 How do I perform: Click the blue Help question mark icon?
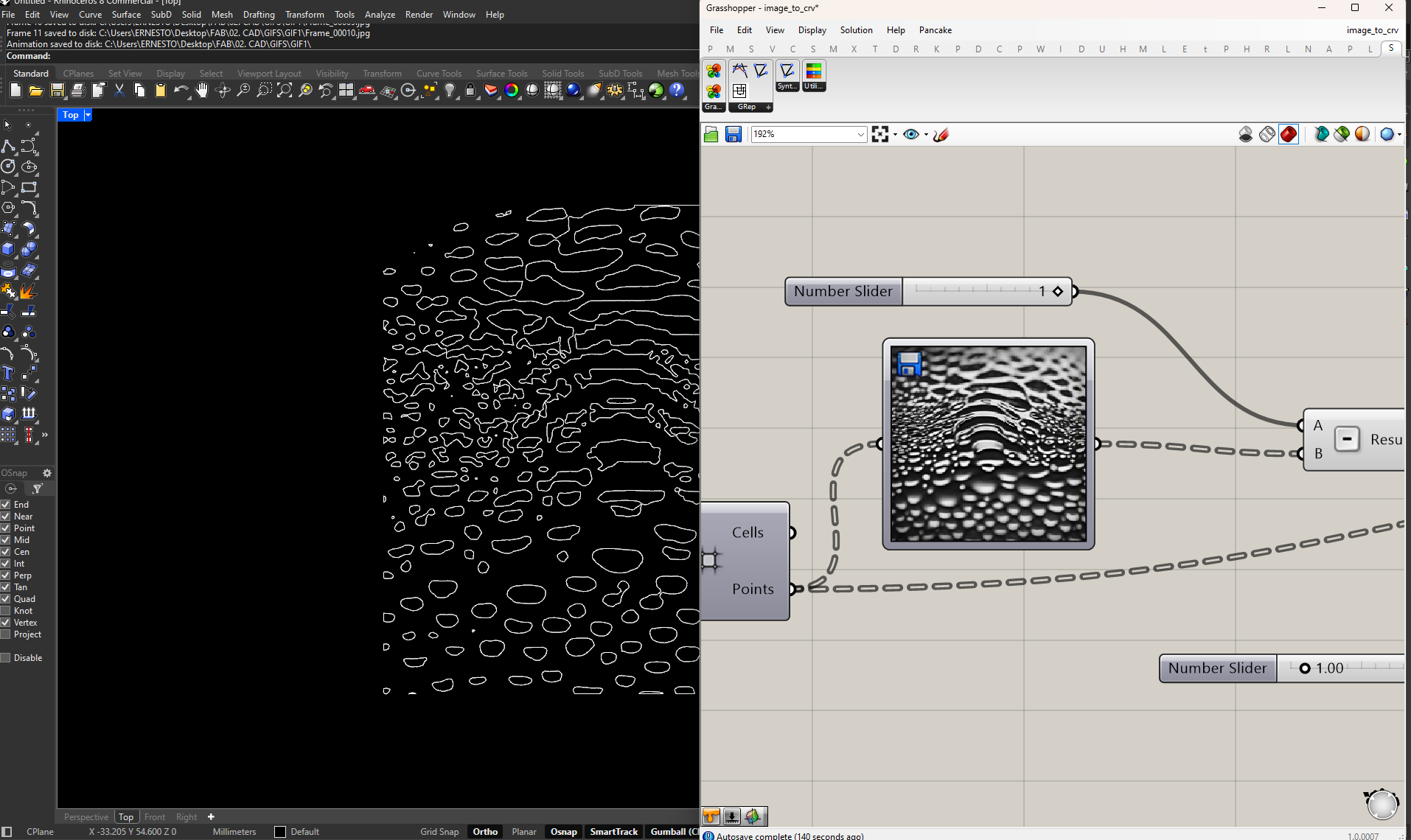point(677,91)
